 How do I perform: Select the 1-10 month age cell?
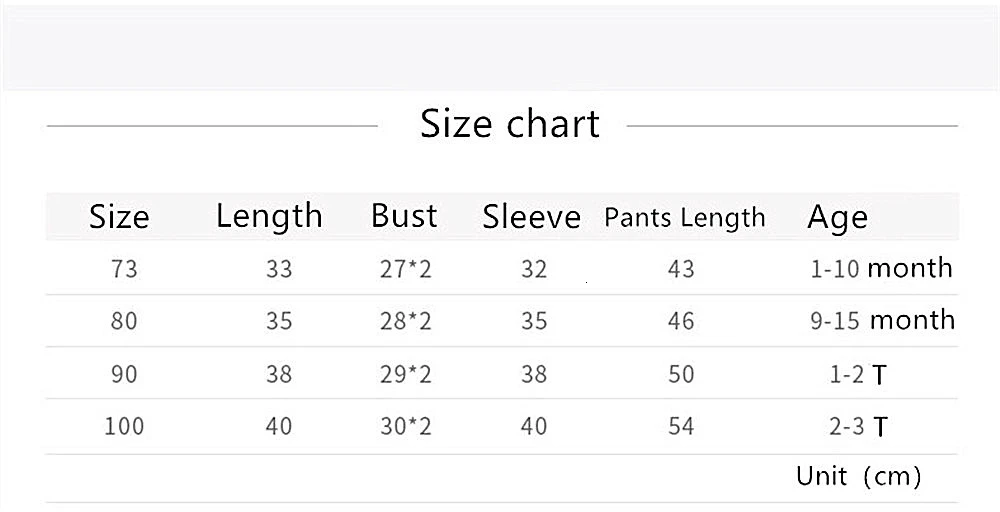click(x=881, y=268)
